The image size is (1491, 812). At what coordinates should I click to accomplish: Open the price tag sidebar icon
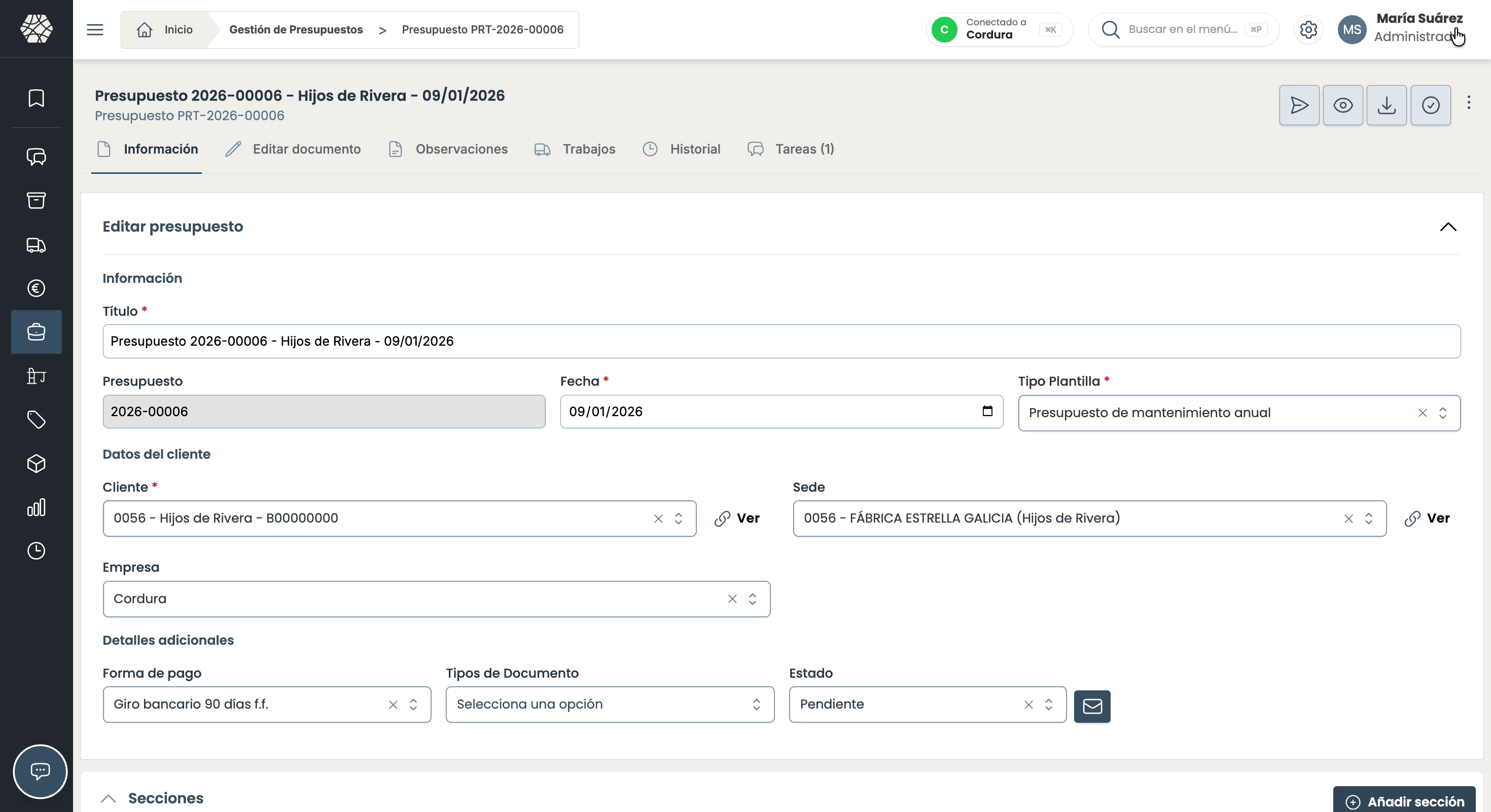[x=37, y=420]
